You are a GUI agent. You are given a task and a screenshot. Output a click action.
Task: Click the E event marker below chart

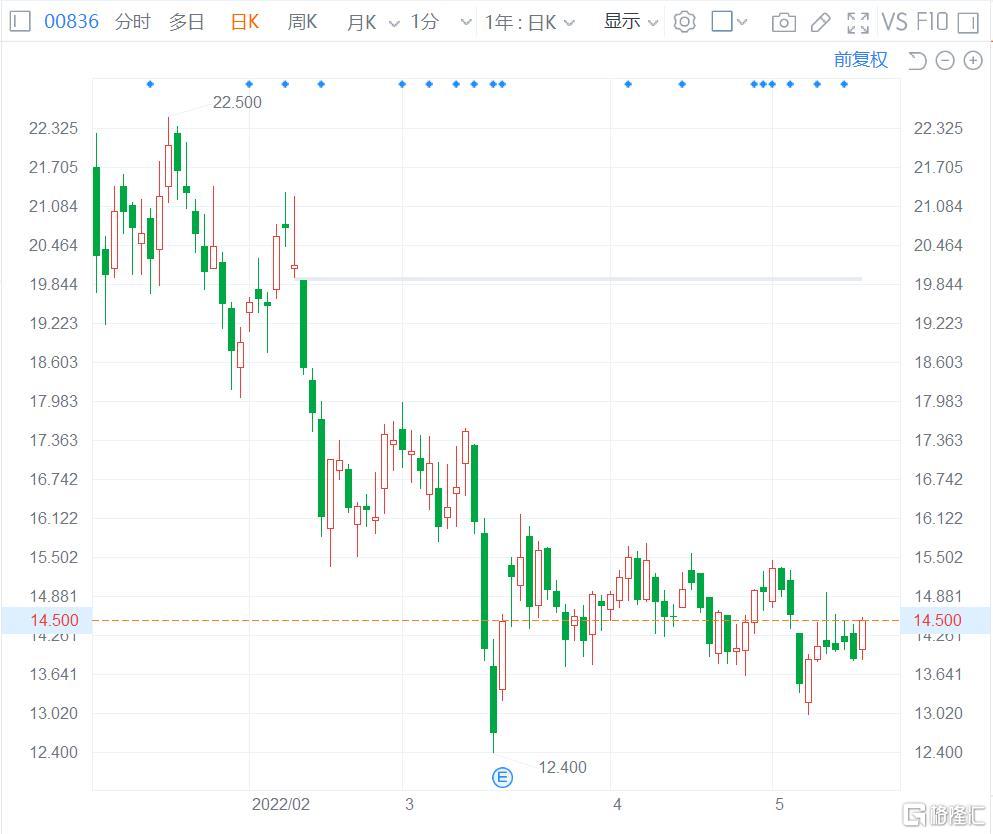tap(503, 777)
